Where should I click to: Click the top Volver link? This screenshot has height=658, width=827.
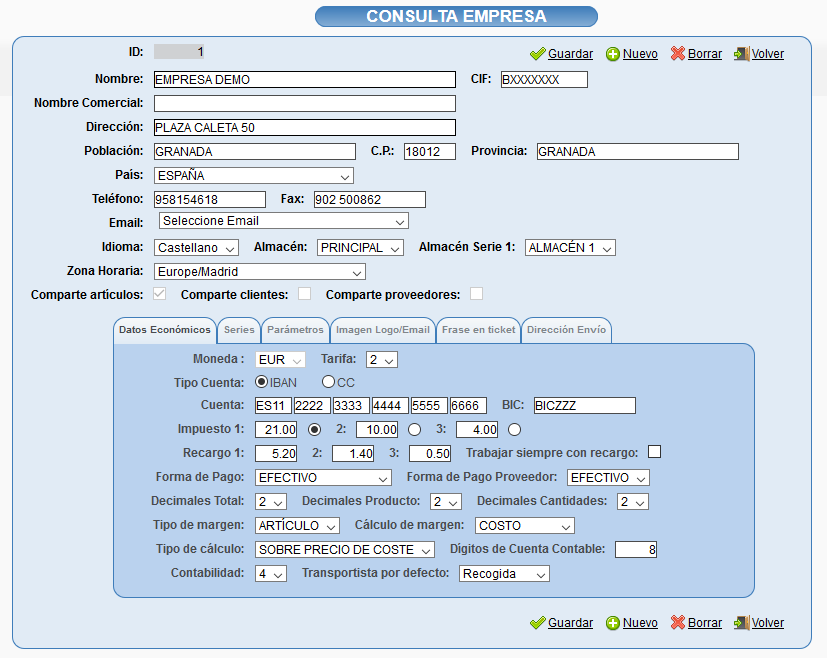click(767, 54)
